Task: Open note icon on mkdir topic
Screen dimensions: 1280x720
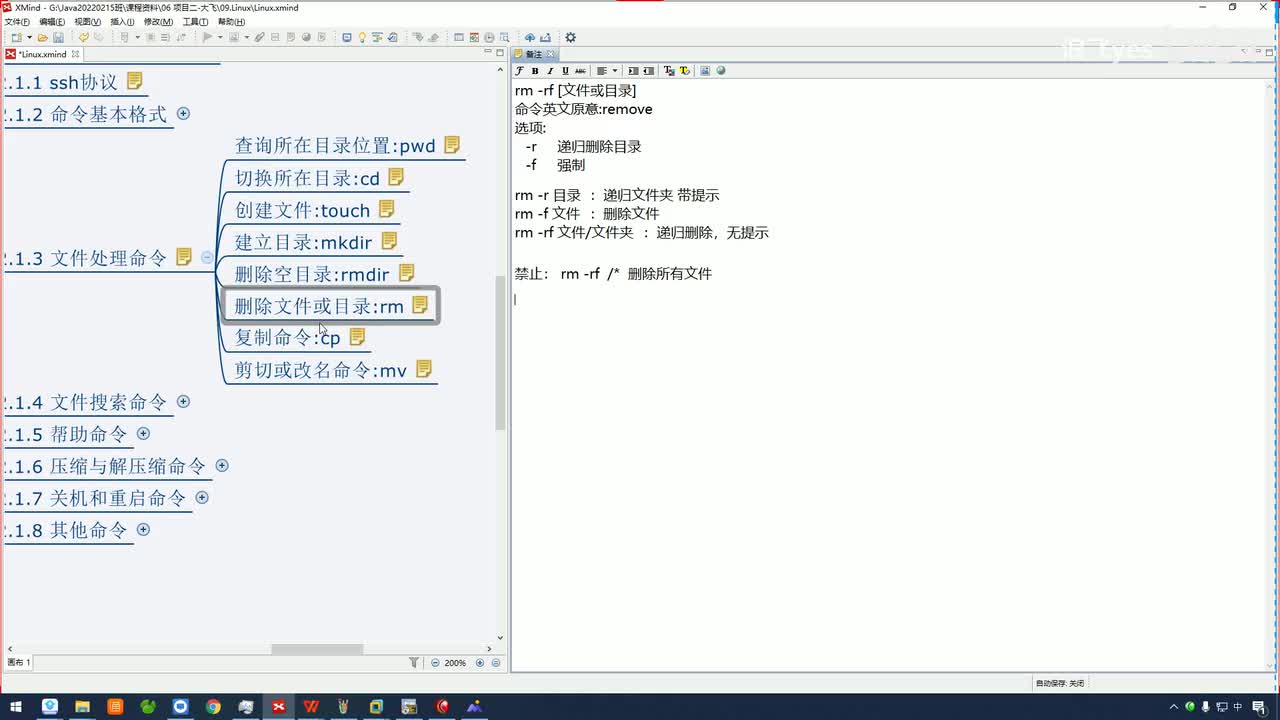Action: [389, 241]
